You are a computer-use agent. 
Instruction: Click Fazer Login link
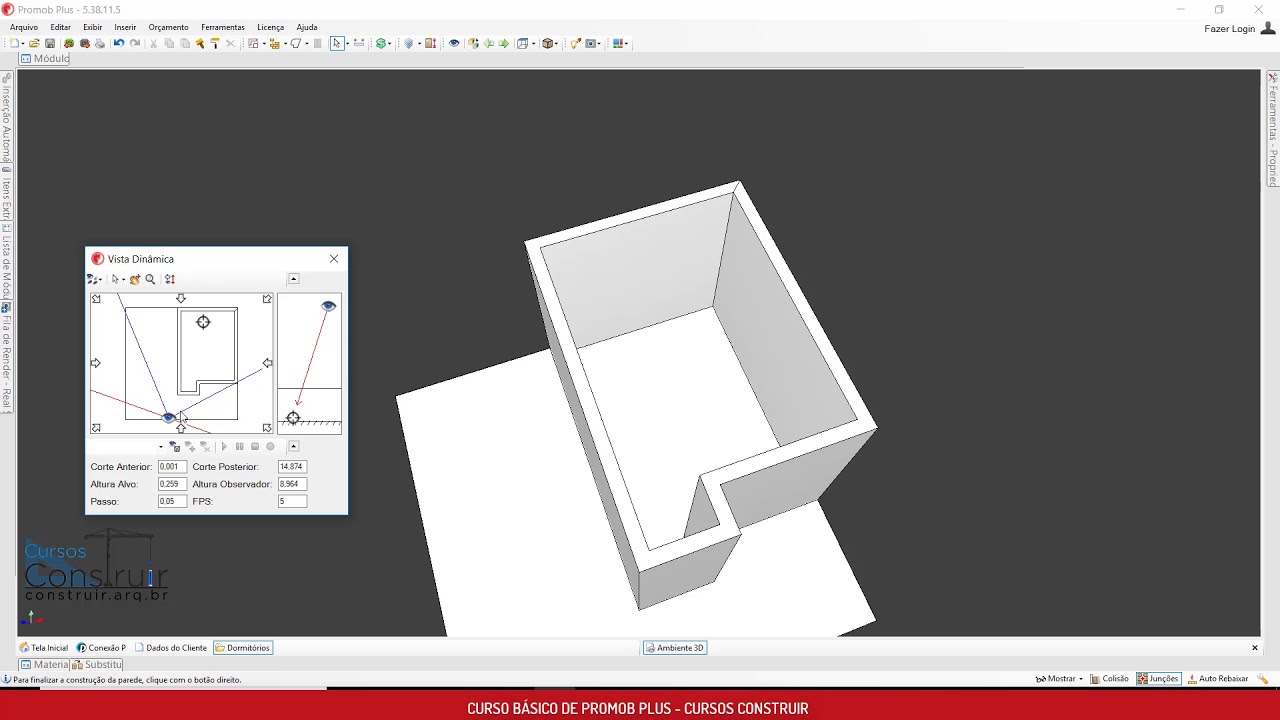[1229, 29]
